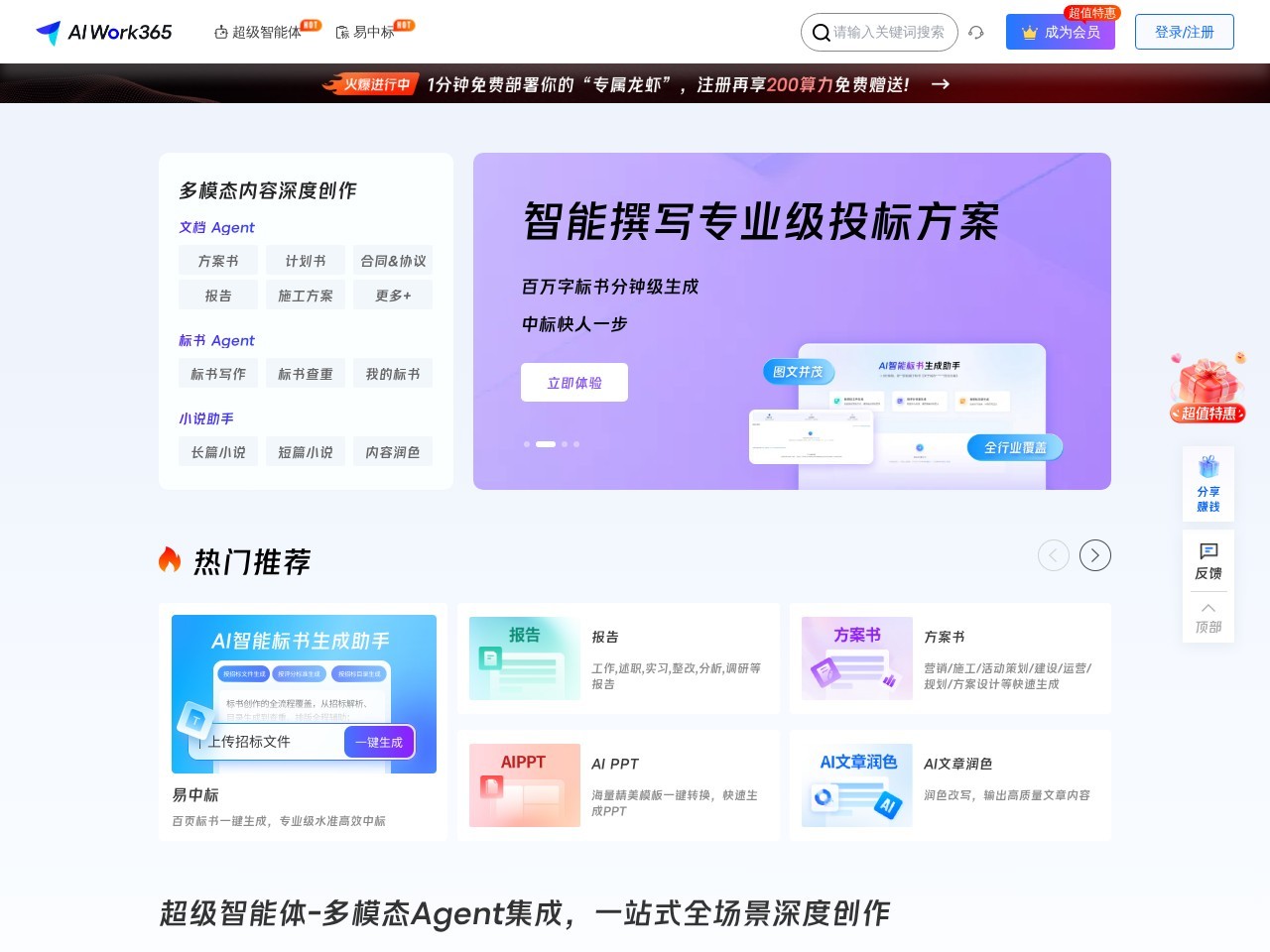Click 易中标 card title text

[195, 794]
